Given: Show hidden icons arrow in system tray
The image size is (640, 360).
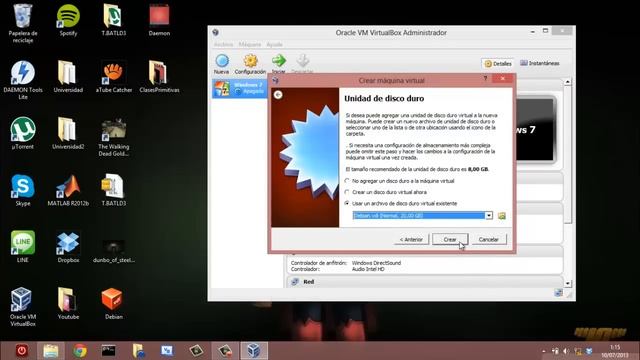Looking at the screenshot, I should tap(543, 351).
